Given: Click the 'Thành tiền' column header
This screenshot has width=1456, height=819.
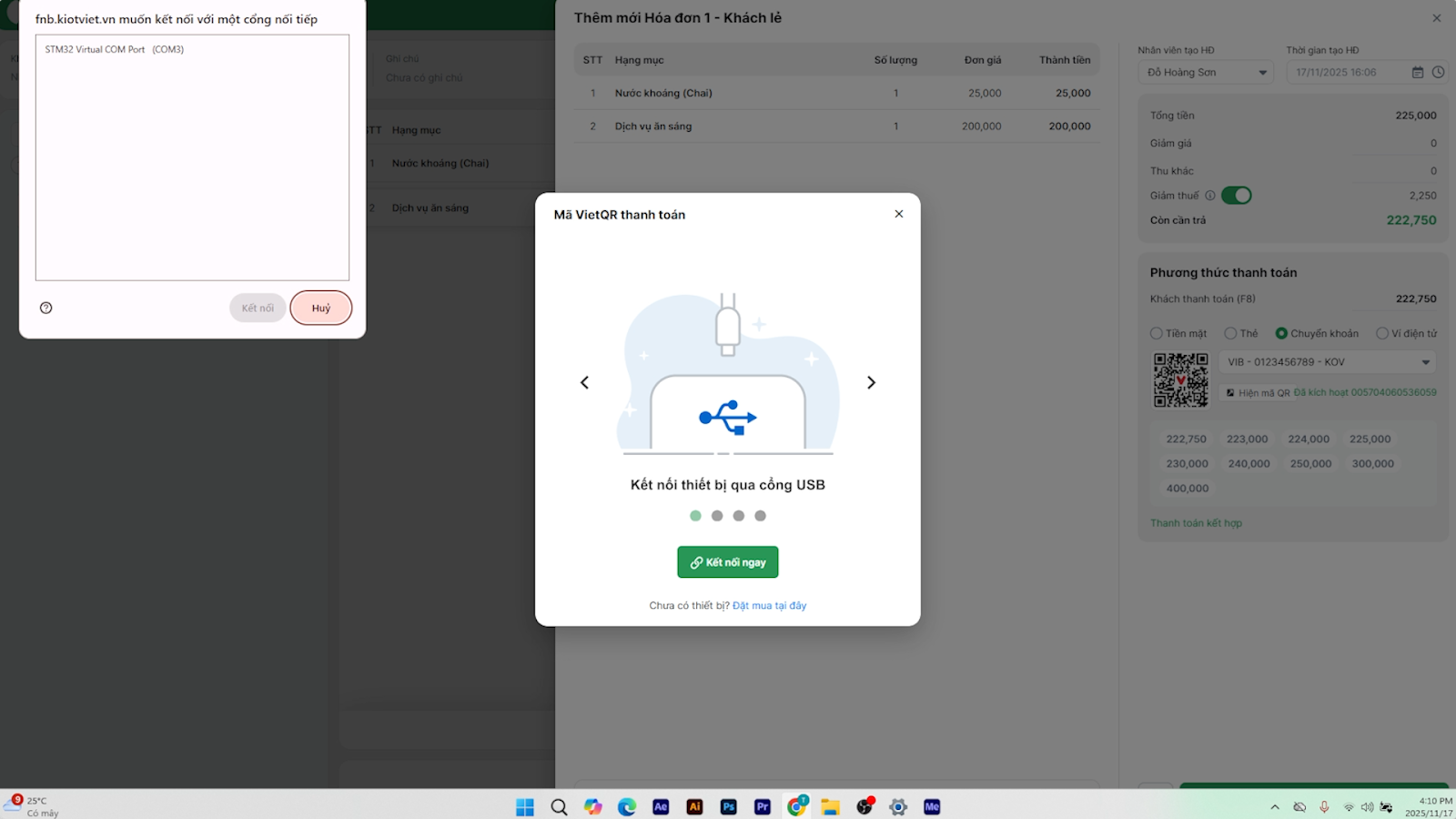Looking at the screenshot, I should point(1065,60).
